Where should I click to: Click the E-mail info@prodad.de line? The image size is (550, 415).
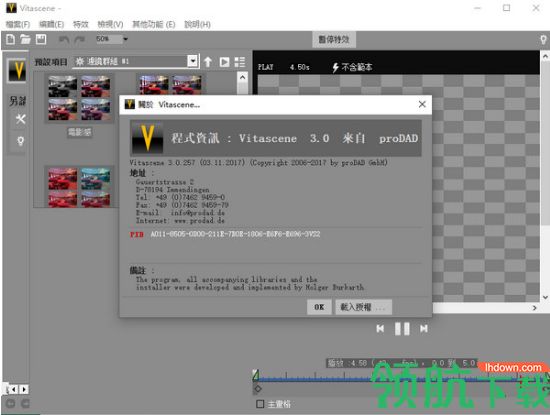(x=180, y=213)
